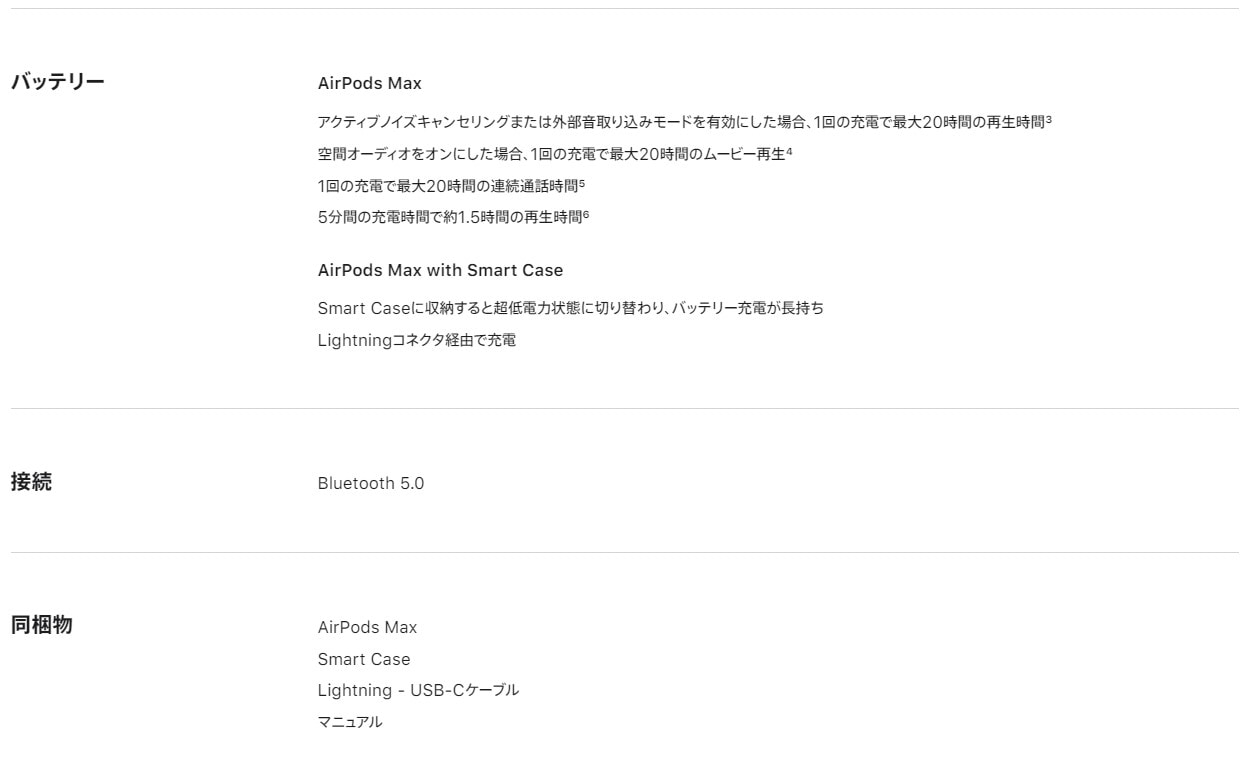The height and width of the screenshot is (766, 1252).
Task: Click the Lightning - USB-Cケーブル item
Action: [418, 691]
